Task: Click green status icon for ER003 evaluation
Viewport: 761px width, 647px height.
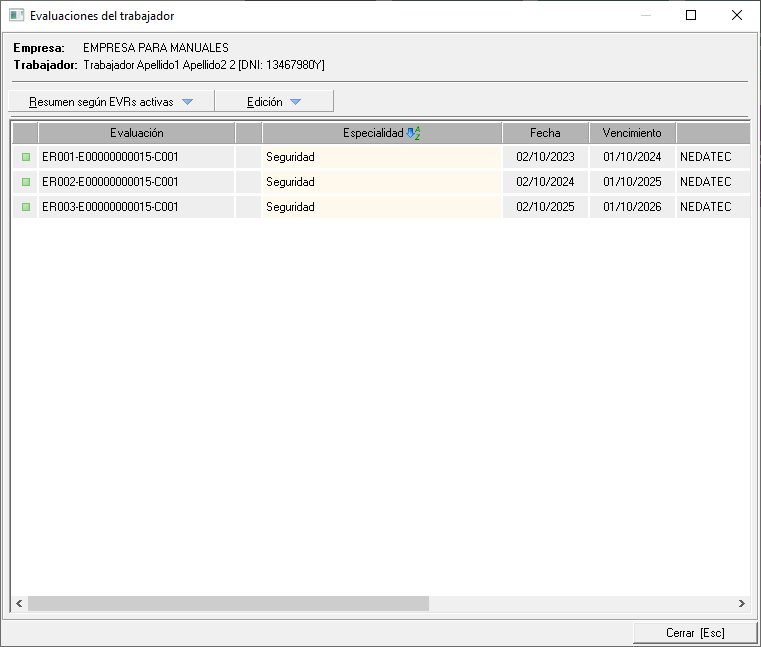Action: (x=26, y=207)
